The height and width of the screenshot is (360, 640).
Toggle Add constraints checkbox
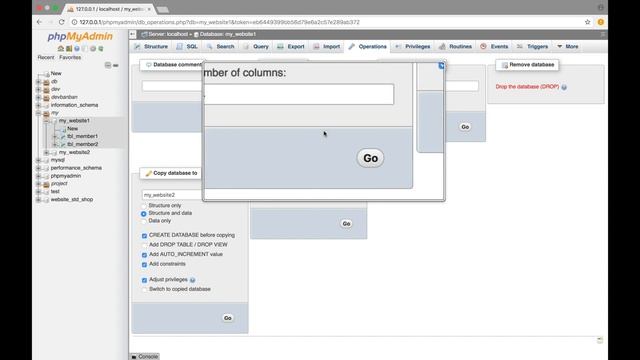click(144, 265)
